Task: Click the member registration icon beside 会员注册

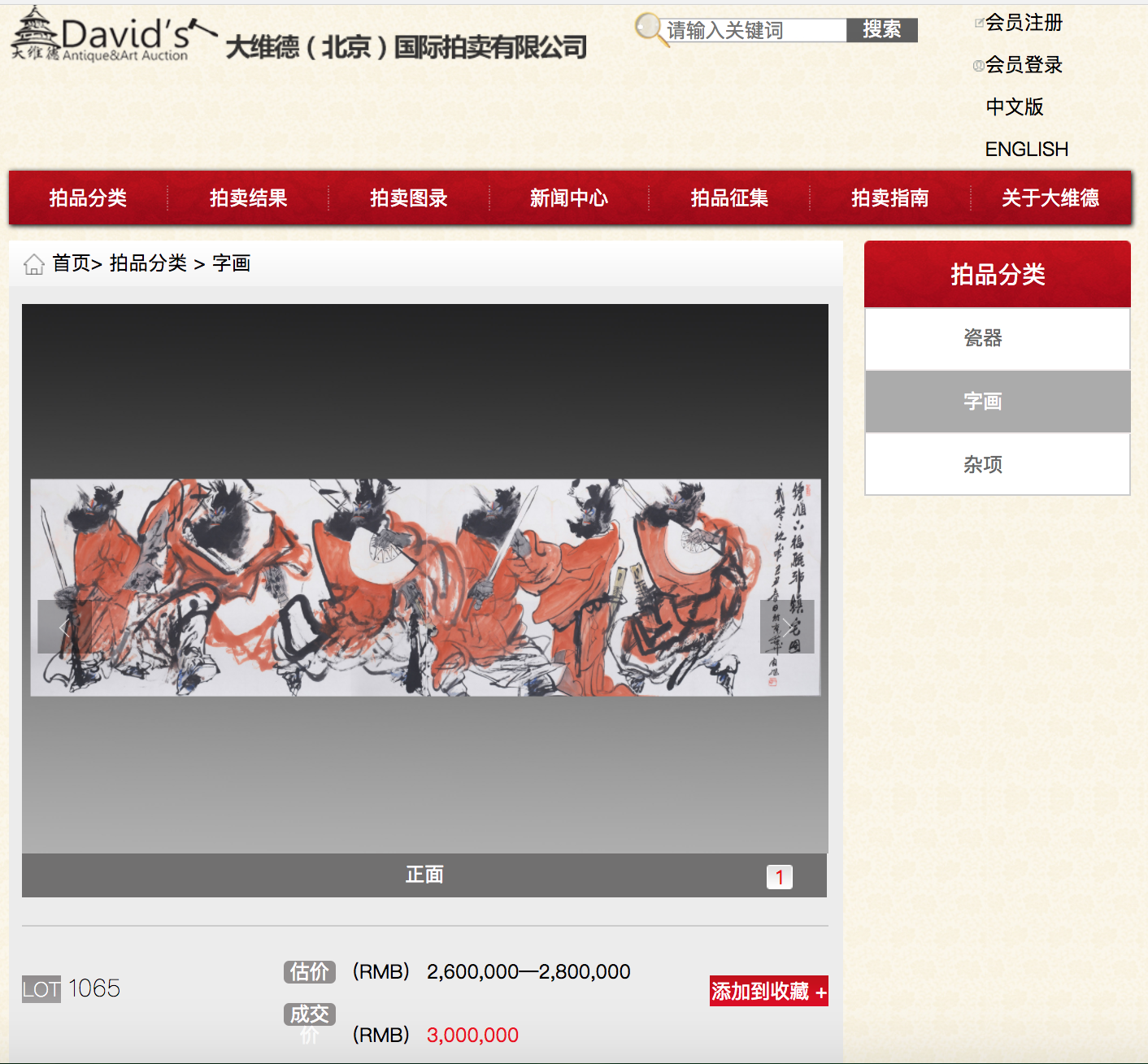Action: 979,23
